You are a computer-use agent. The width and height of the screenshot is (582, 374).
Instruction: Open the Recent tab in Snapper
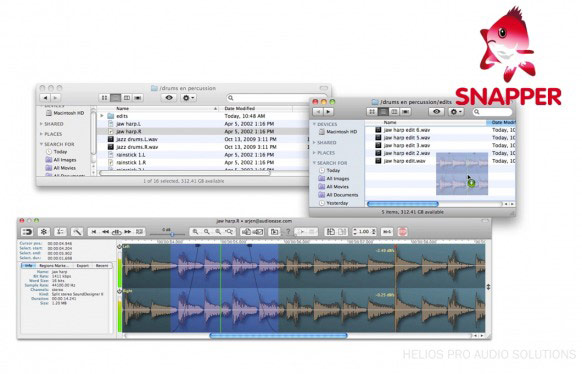[102, 266]
